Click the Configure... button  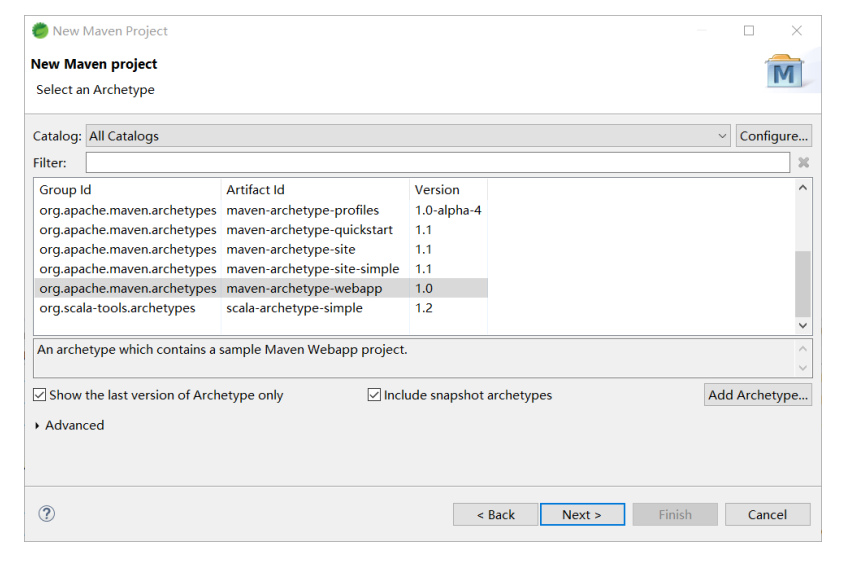pos(773,136)
